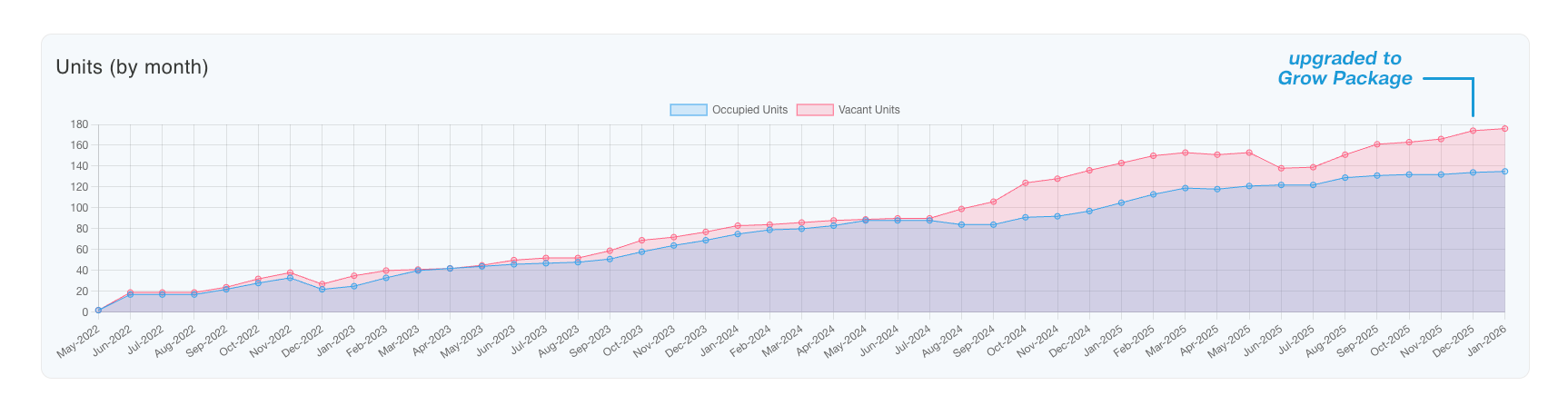Click the Vacant Units point at Jun-2025

[1281, 168]
